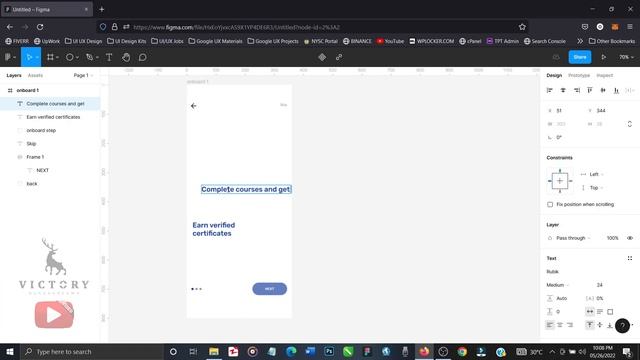Click the Present play icon
Viewport: 640px width, 360px height.
tap(603, 58)
